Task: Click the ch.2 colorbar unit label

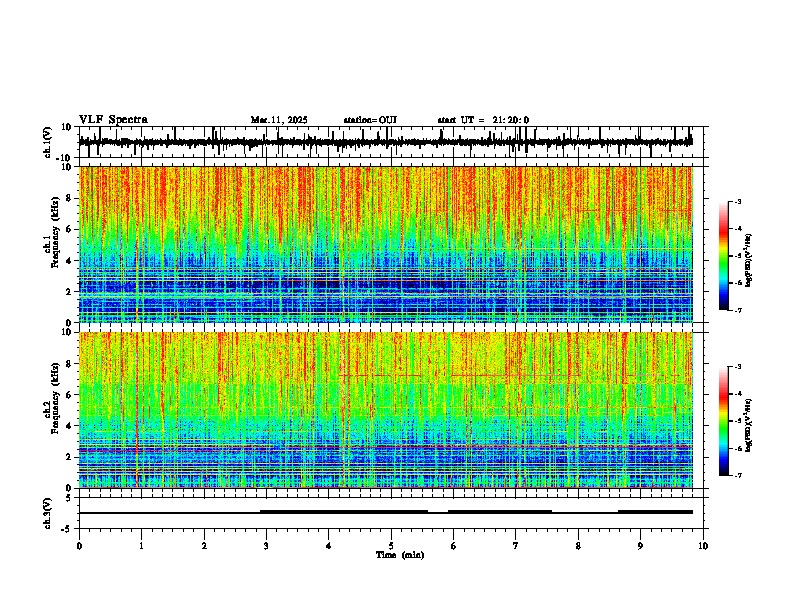Action: point(748,425)
